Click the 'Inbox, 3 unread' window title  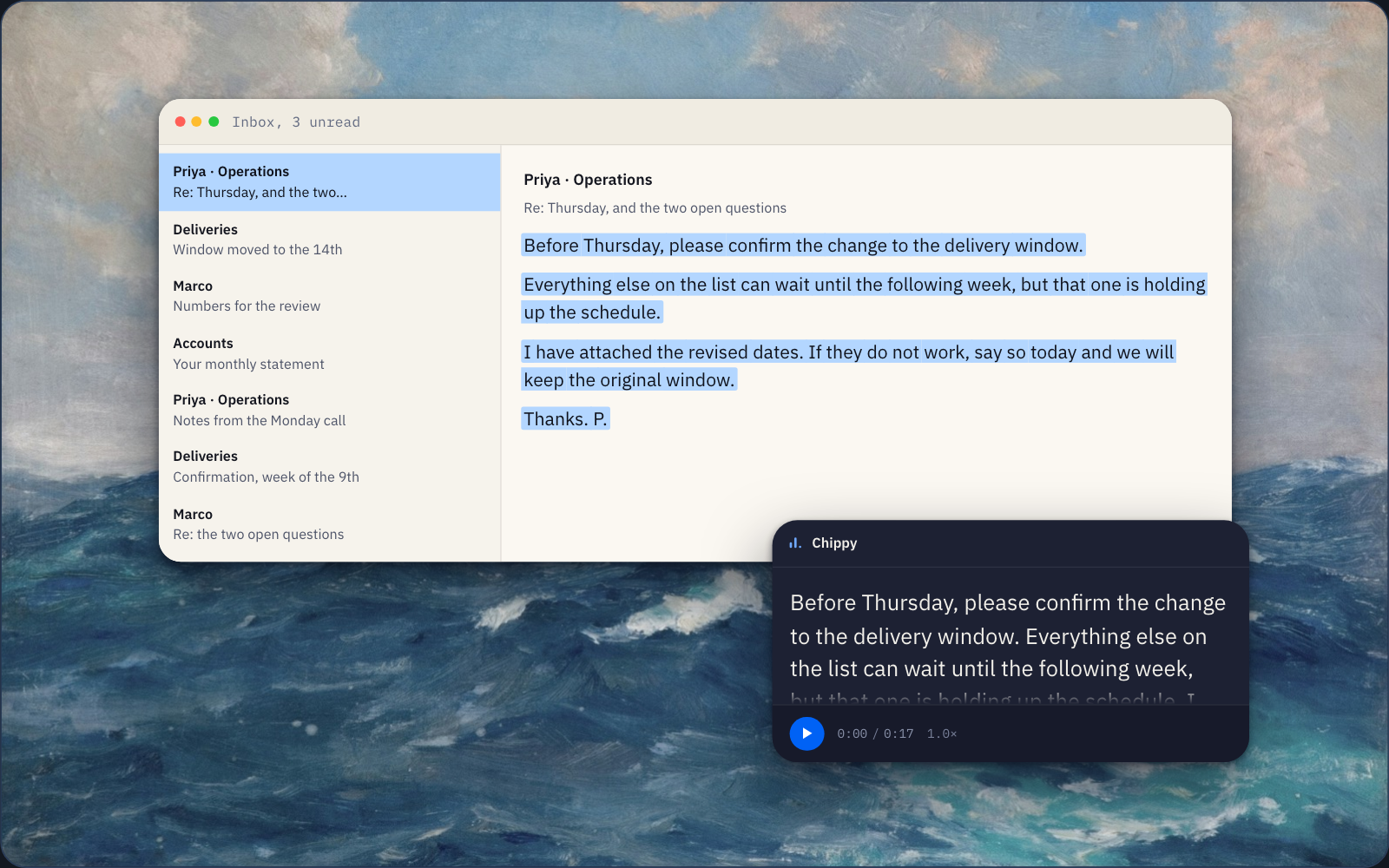coord(296,122)
